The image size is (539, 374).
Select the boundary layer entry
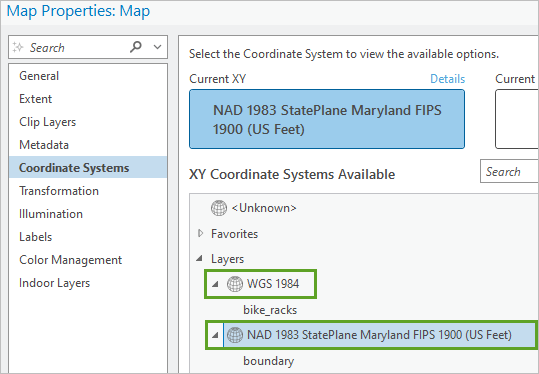(268, 361)
